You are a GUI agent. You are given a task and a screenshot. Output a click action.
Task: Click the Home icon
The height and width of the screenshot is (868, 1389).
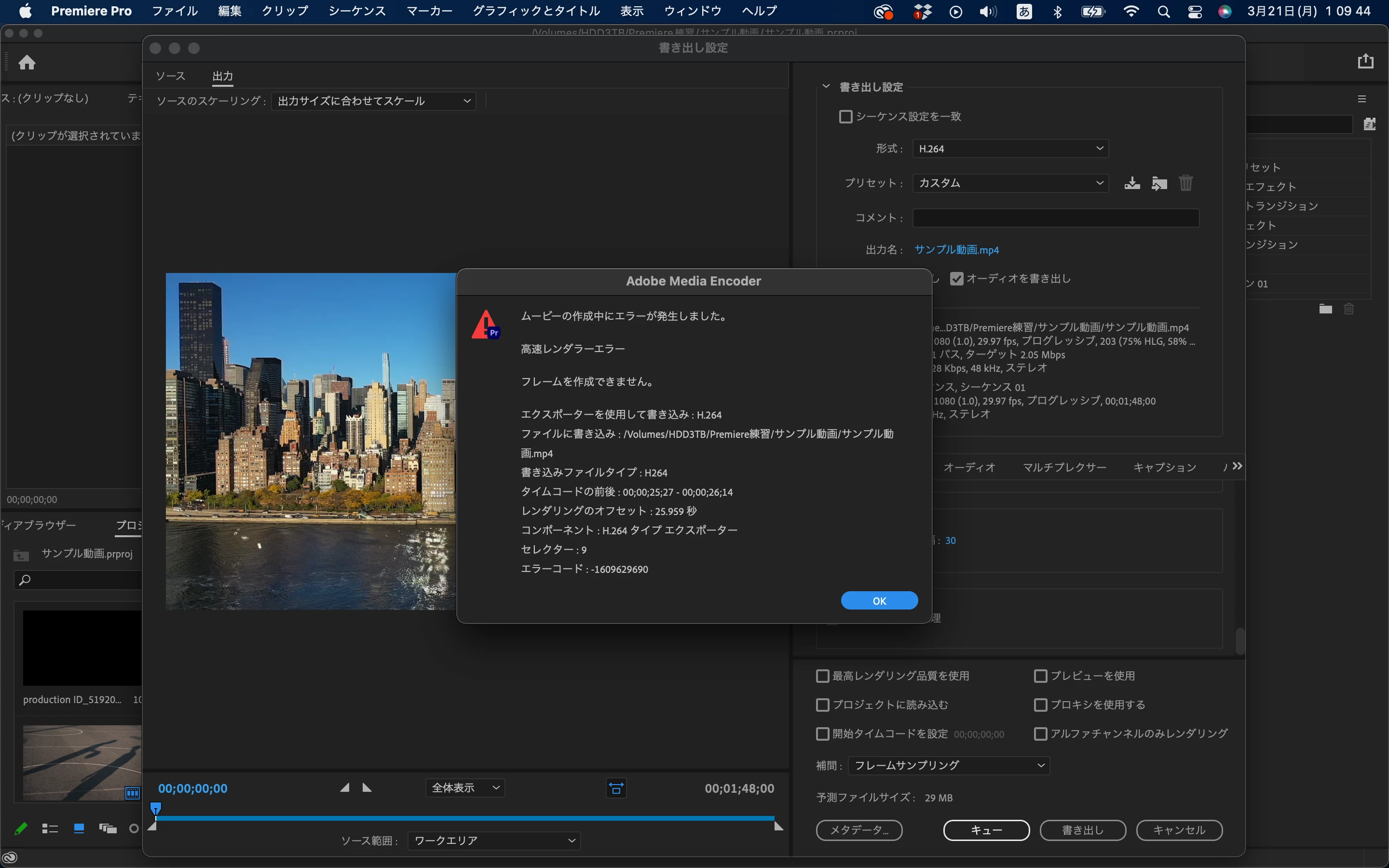[x=27, y=62]
